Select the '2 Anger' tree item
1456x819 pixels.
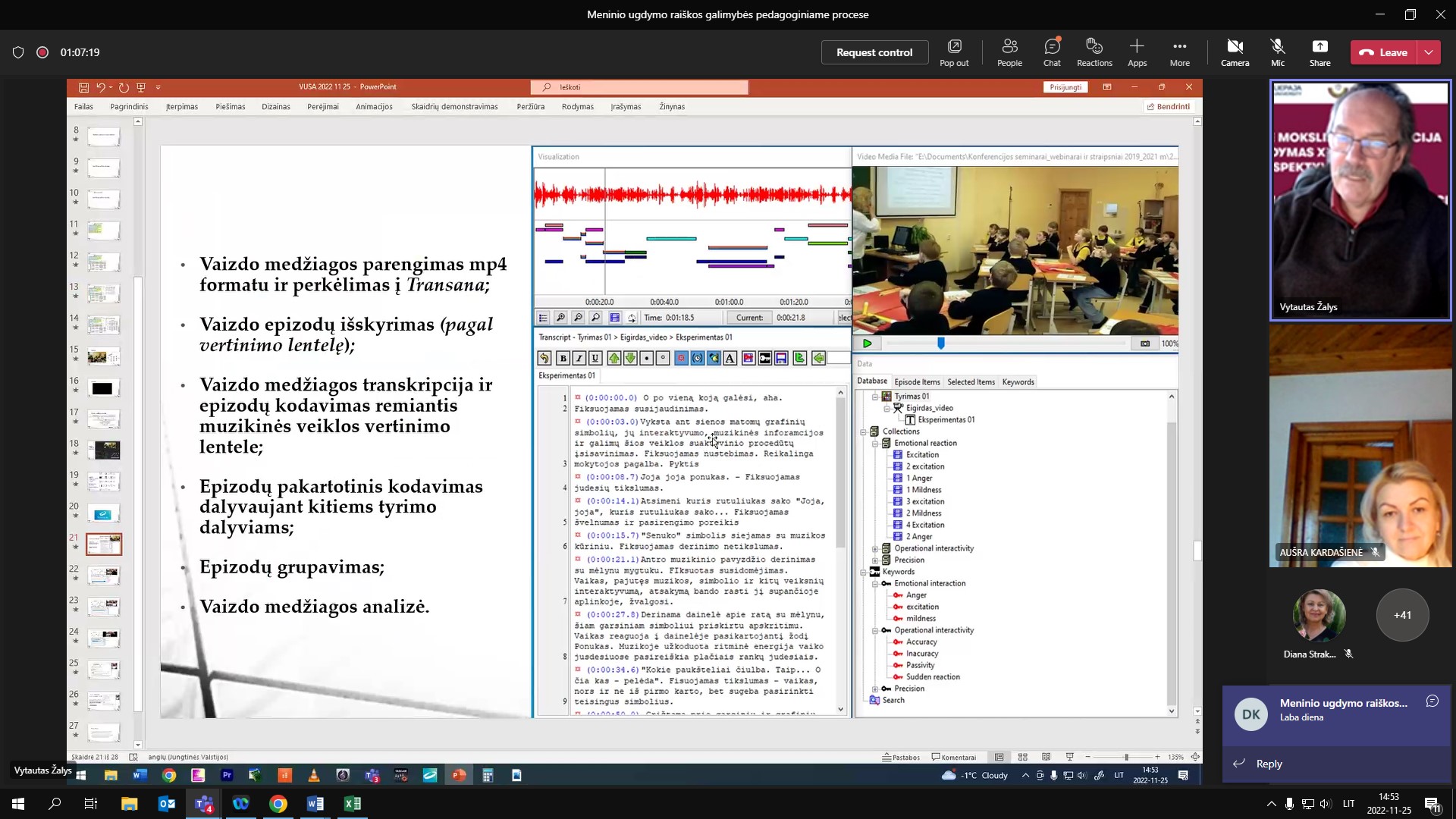tap(918, 536)
